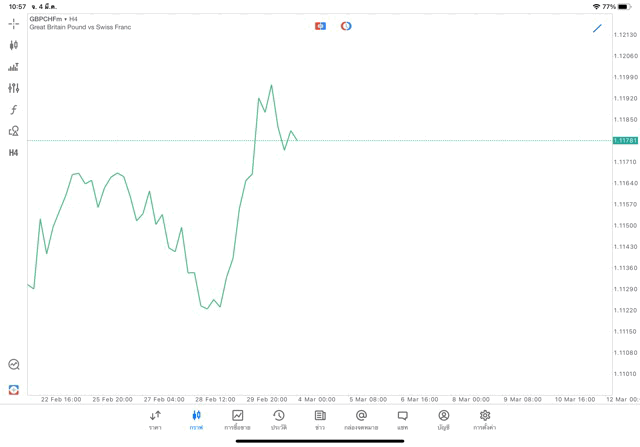
Task: Expand the GBPCHFm symbol selector
Action: click(x=54, y=19)
